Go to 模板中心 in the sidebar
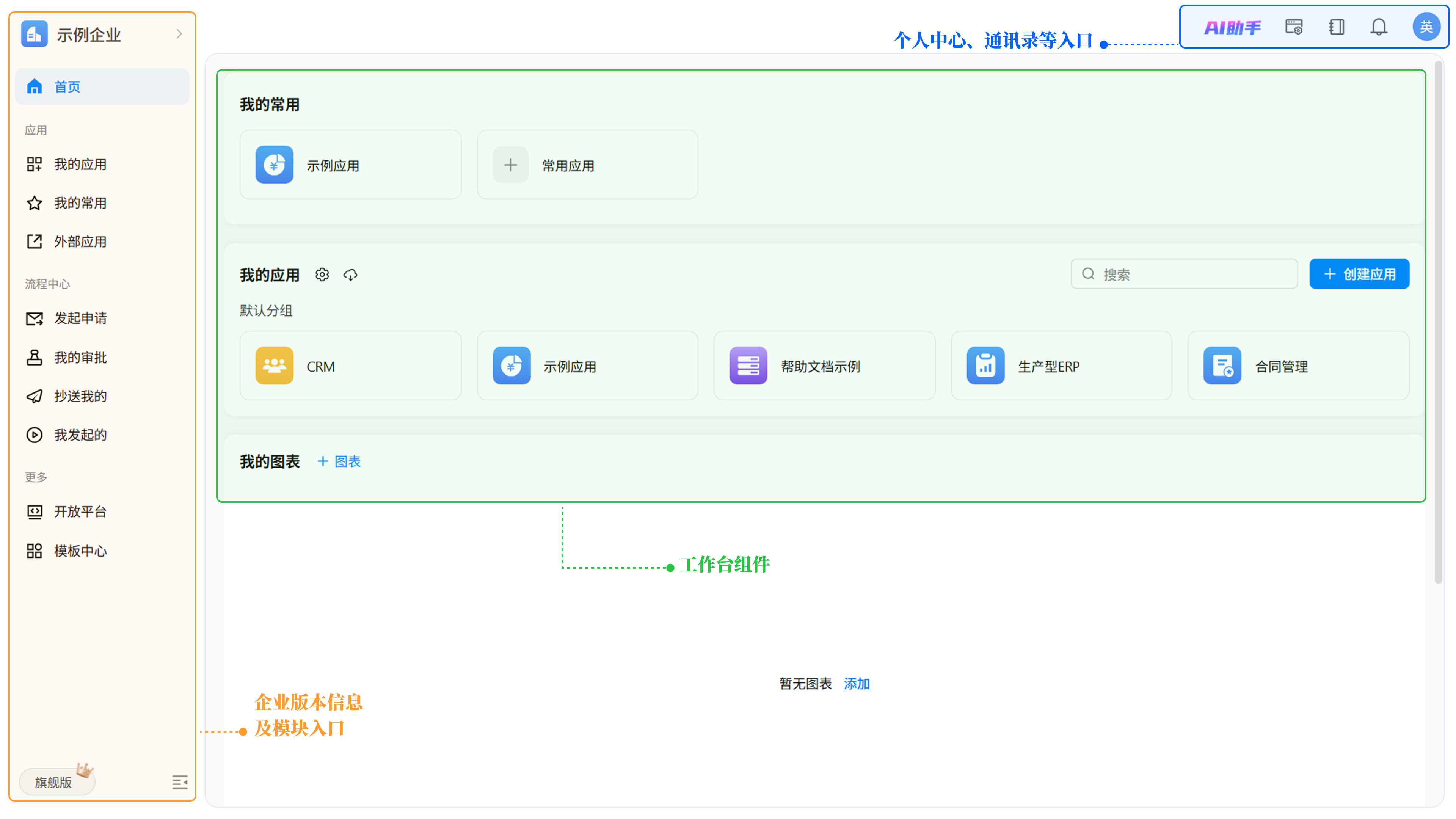Viewport: 1456px width, 819px height. pyautogui.click(x=80, y=551)
